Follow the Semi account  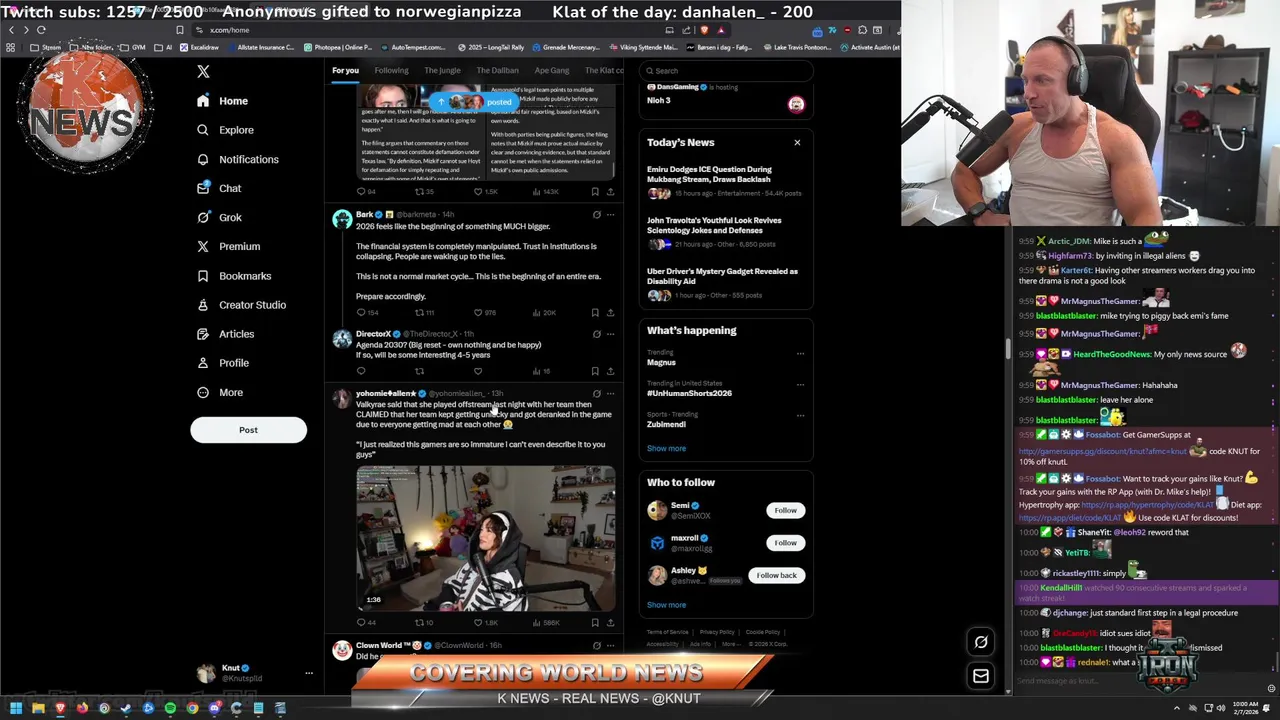pos(785,510)
